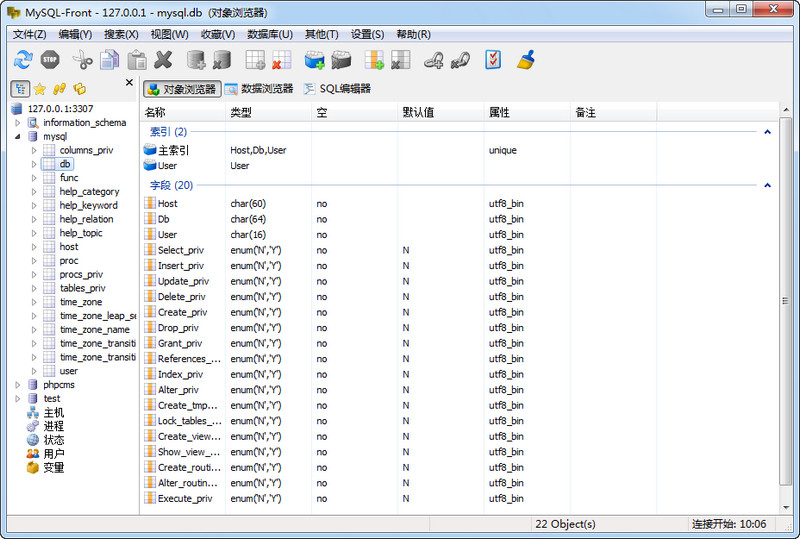Click the first key-shaped toolbar icon
Image resolution: width=800 pixels, height=539 pixels.
pyautogui.click(x=433, y=60)
